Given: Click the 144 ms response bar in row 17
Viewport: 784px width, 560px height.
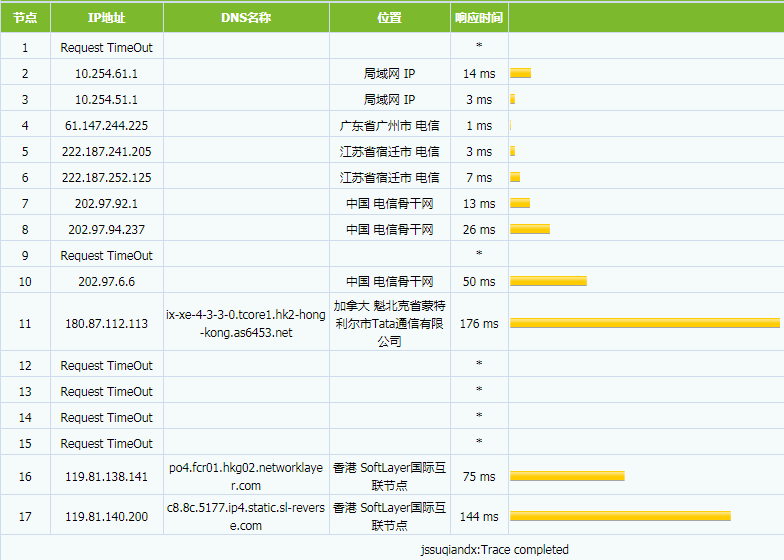Looking at the screenshot, I should click(620, 516).
